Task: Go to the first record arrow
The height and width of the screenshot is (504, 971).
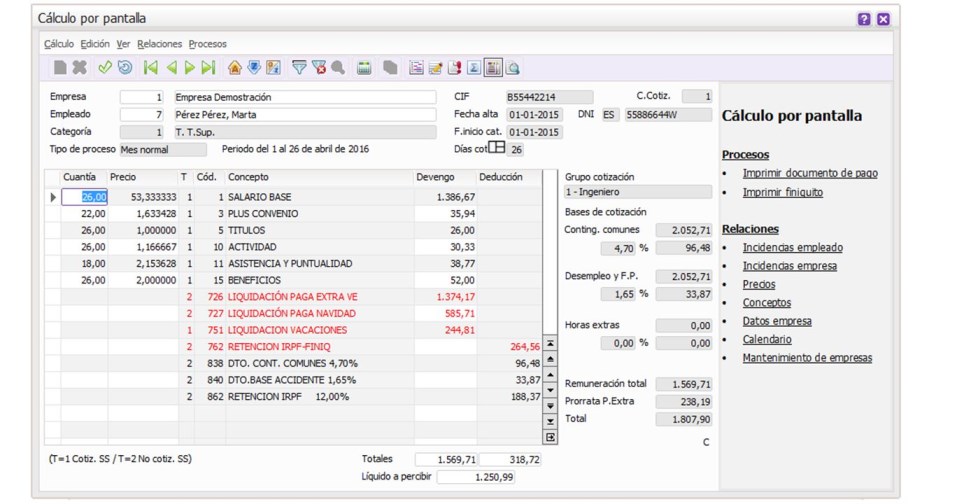Action: click(150, 67)
